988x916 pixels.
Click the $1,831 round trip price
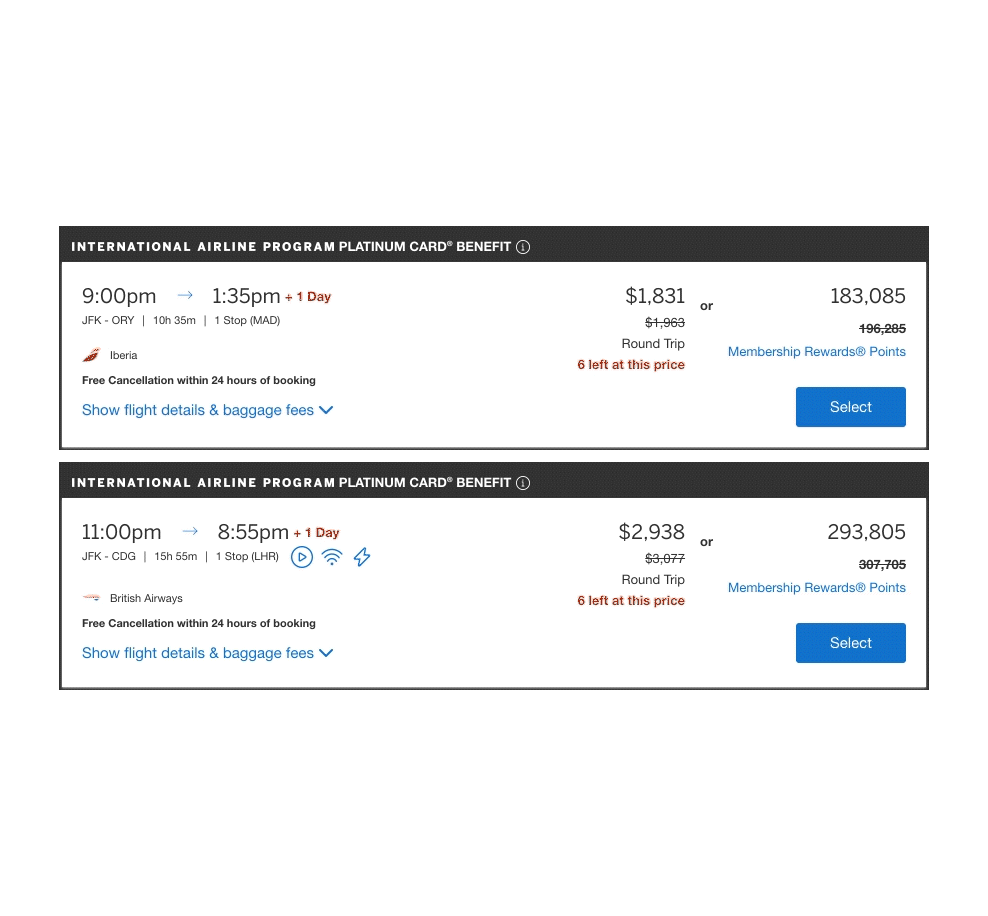coord(655,296)
